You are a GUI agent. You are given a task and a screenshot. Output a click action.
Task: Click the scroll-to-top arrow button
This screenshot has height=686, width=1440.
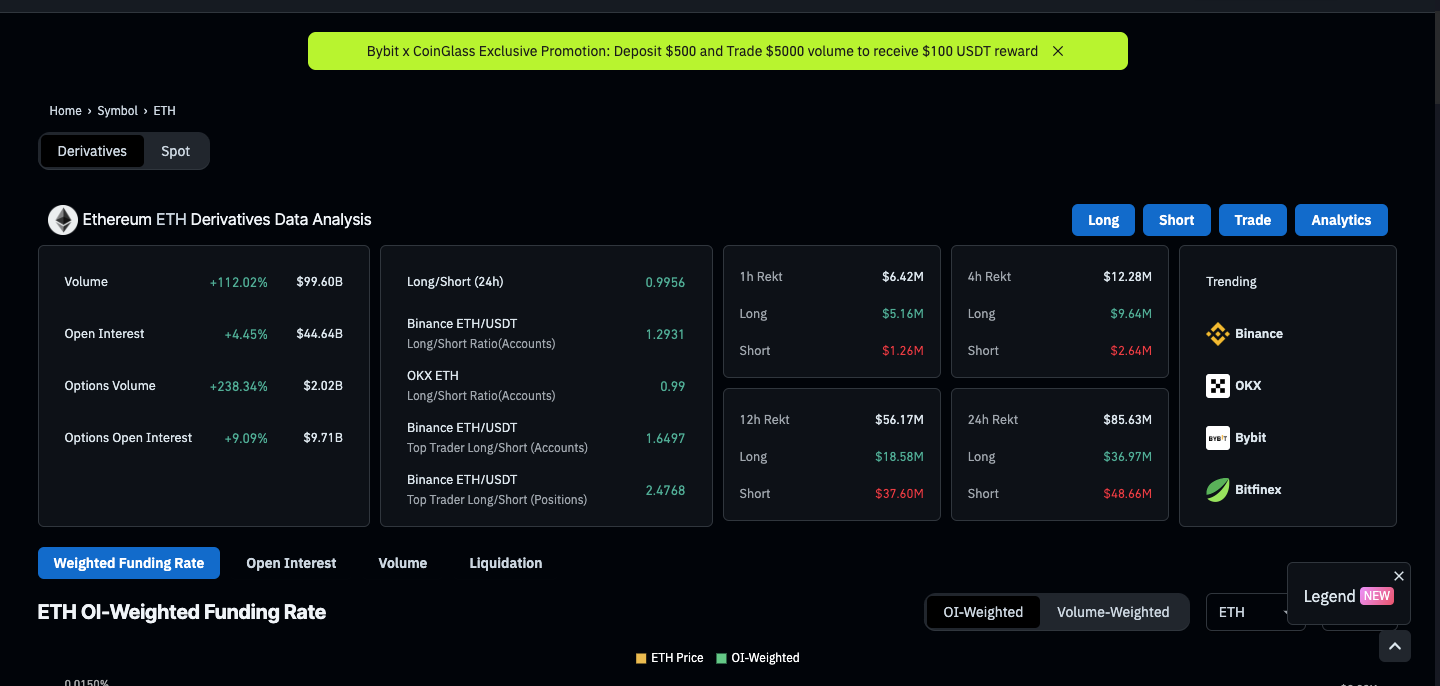click(1395, 647)
